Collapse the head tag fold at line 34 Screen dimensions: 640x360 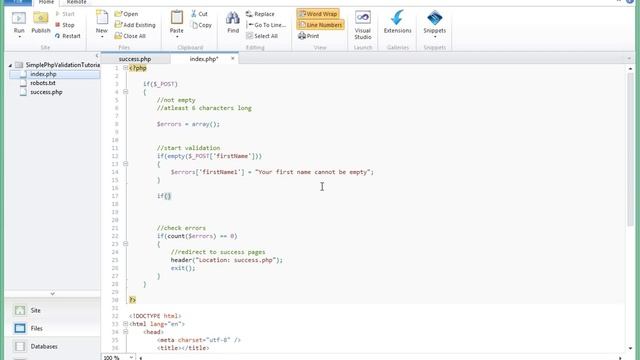point(125,332)
